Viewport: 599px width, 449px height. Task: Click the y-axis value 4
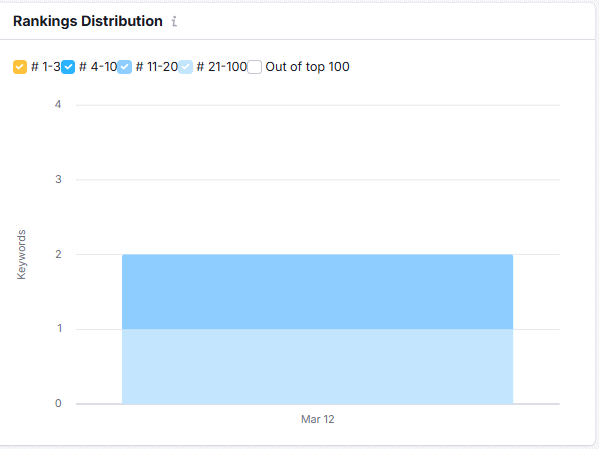click(x=58, y=104)
